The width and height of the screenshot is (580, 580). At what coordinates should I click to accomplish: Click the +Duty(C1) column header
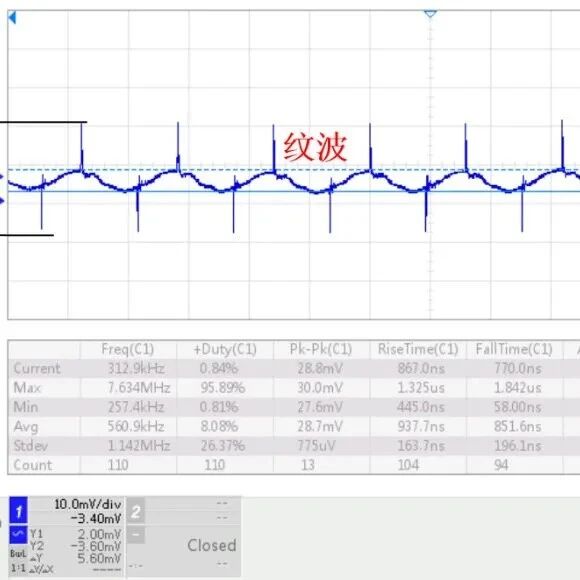pos(225,349)
